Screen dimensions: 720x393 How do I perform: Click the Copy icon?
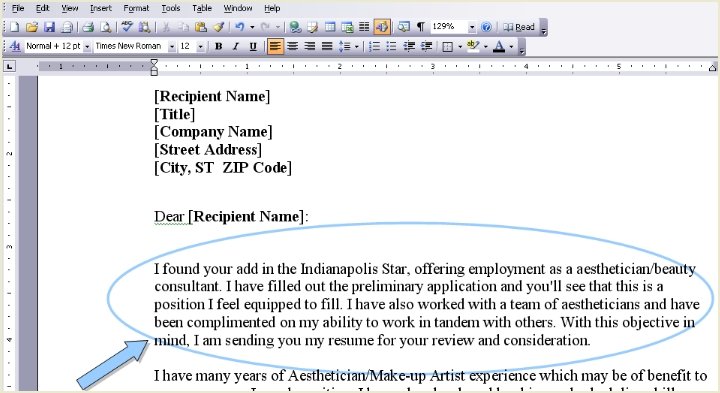click(183, 27)
